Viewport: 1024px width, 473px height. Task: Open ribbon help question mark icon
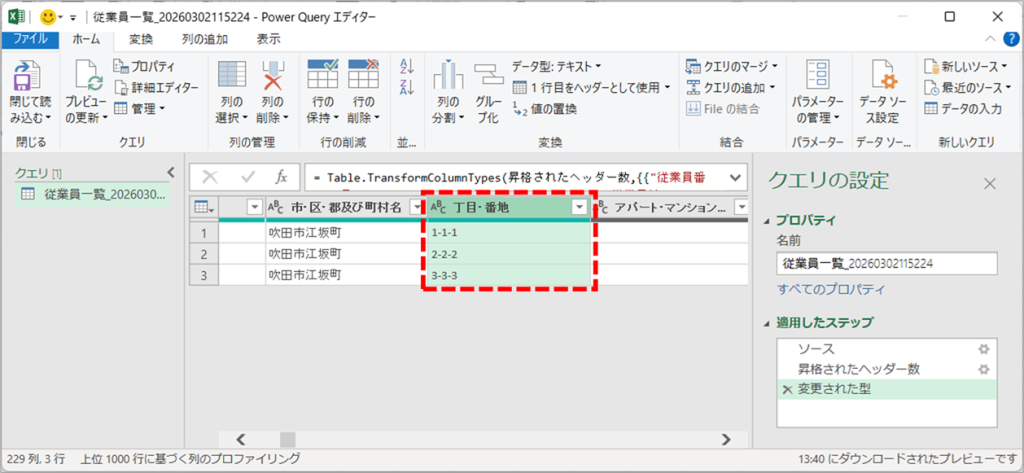[1010, 39]
